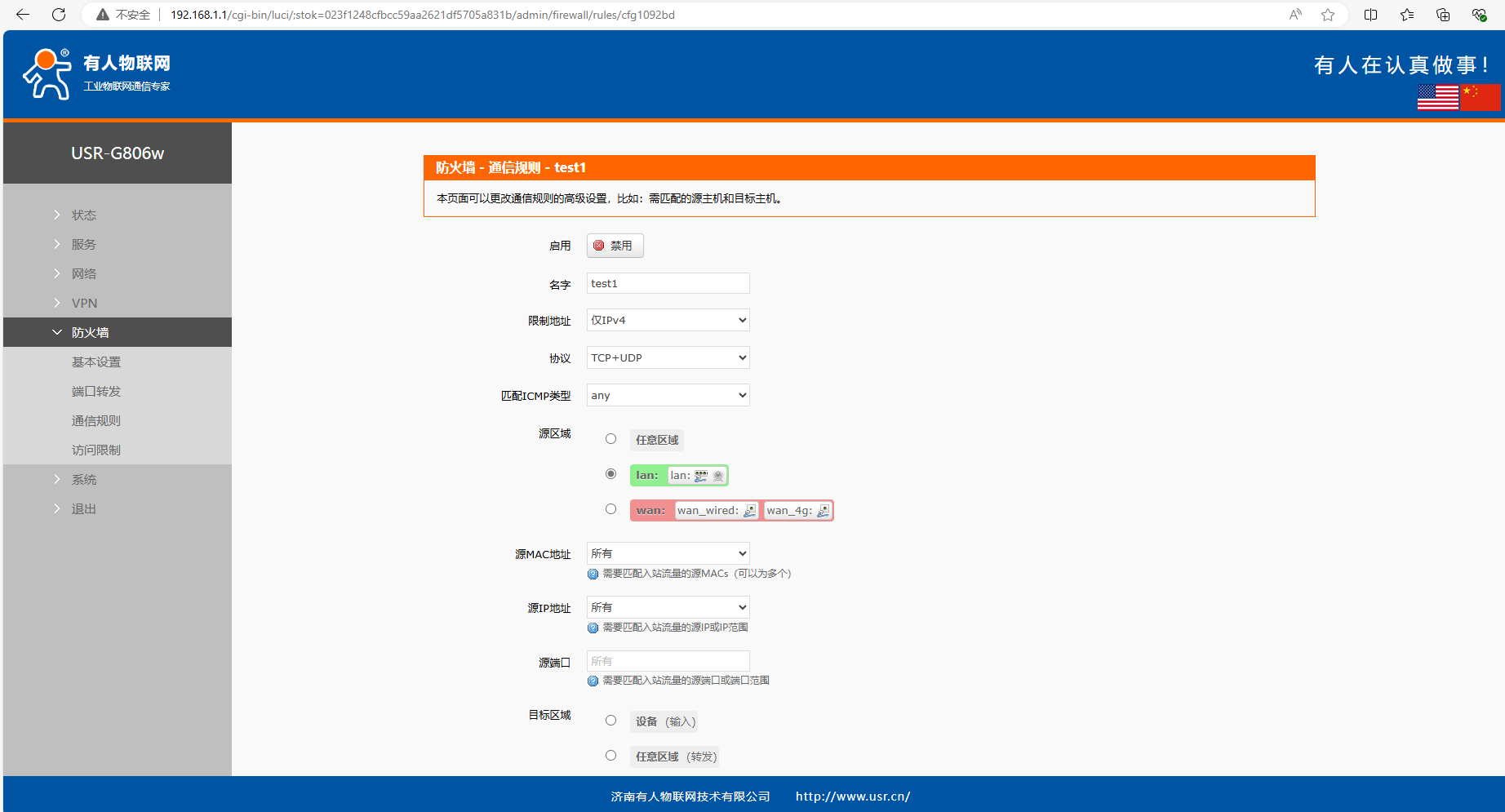
Task: Open the 协议 TCP+UDP dropdown
Action: (668, 357)
